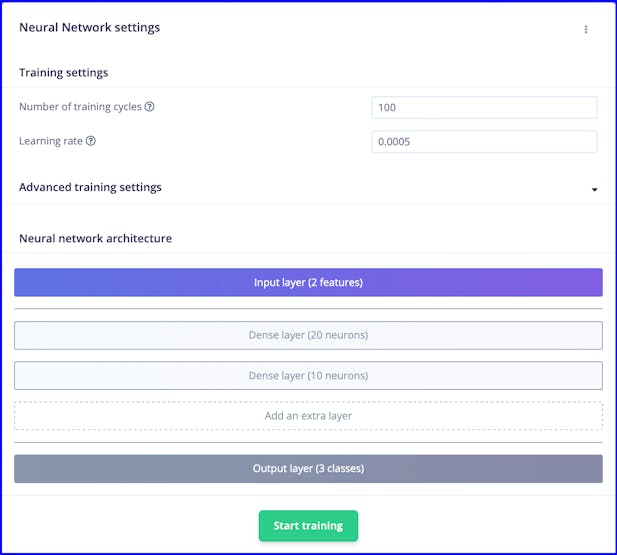Click help icon beside Number of training cycles
Screen dimensions: 617x555
point(150,107)
